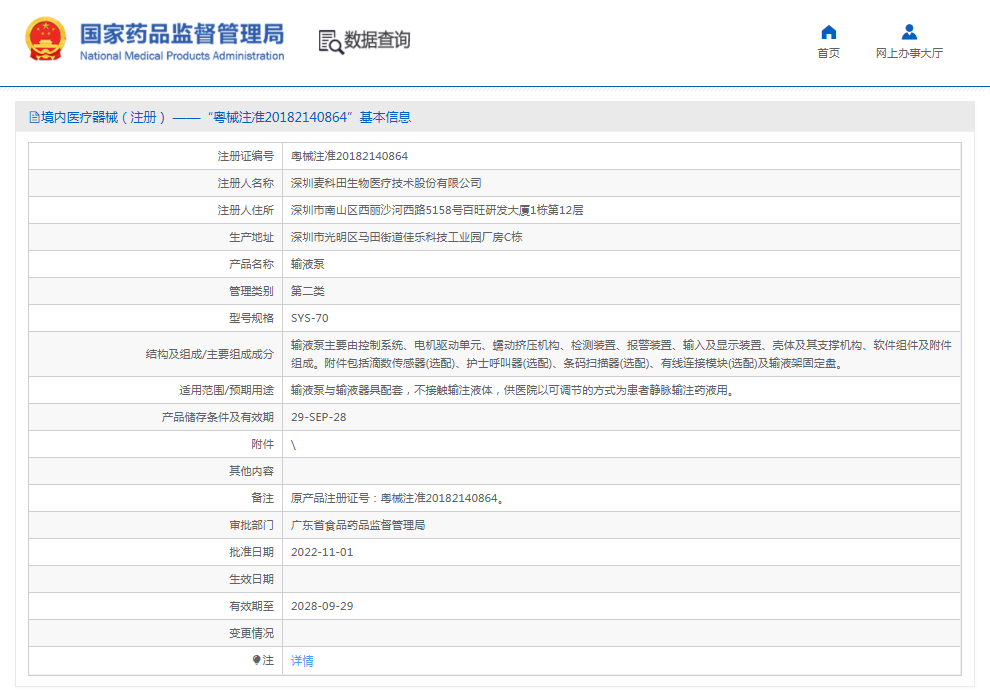Click the 网上办事大厅 text label
The image size is (990, 692).
[909, 52]
